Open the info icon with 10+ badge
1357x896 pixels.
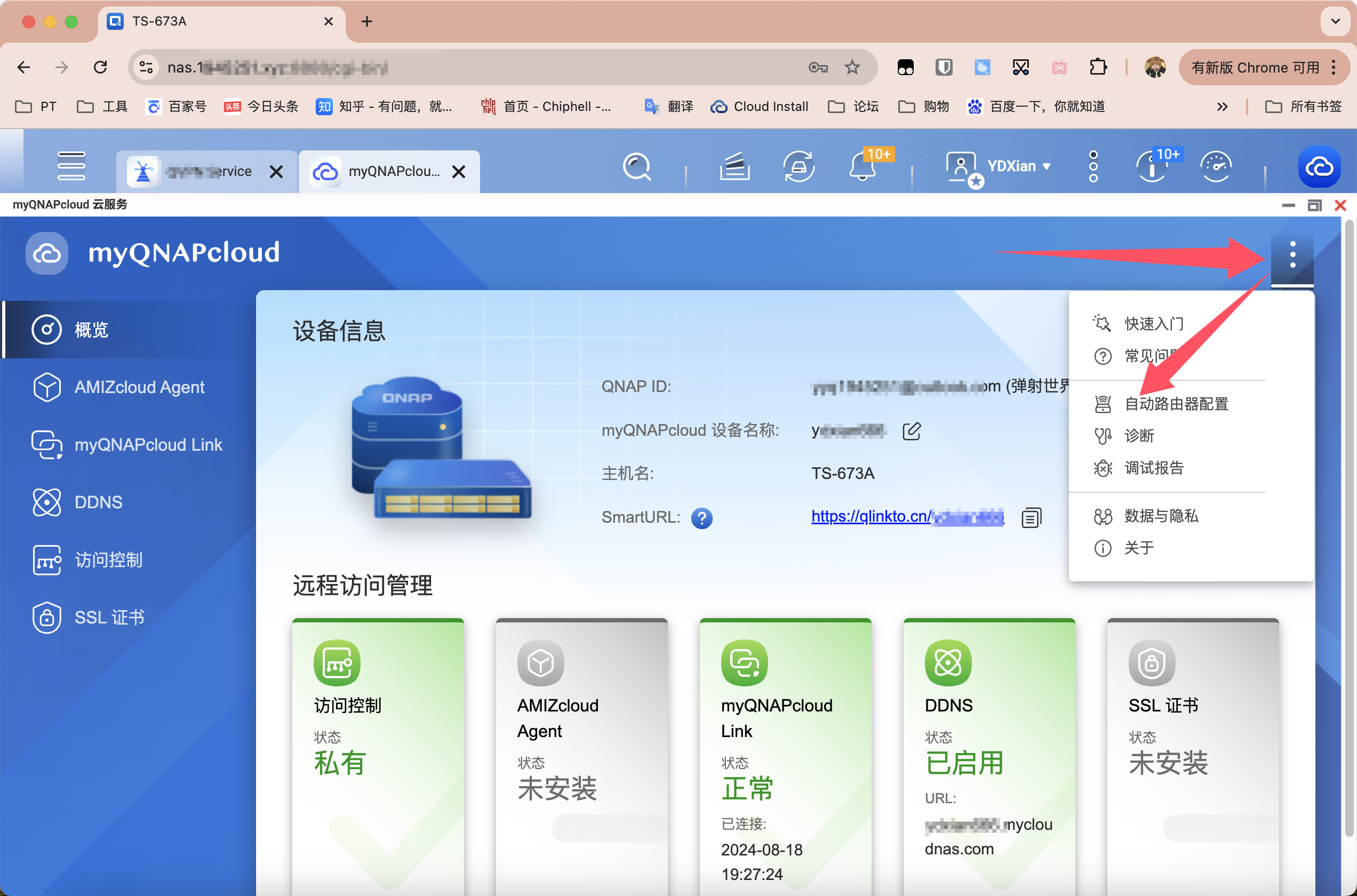tap(1151, 167)
